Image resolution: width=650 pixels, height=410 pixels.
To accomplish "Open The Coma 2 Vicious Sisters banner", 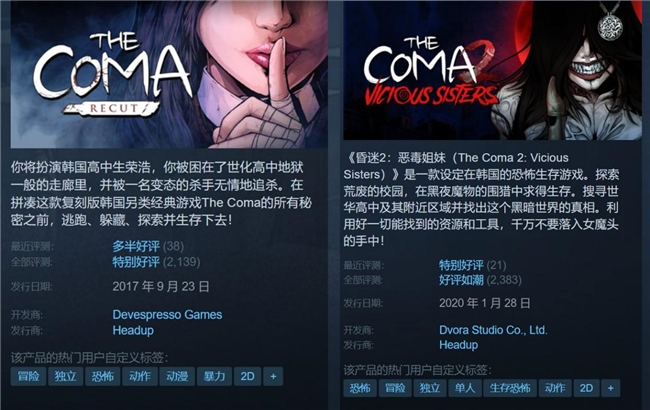I will (x=492, y=70).
